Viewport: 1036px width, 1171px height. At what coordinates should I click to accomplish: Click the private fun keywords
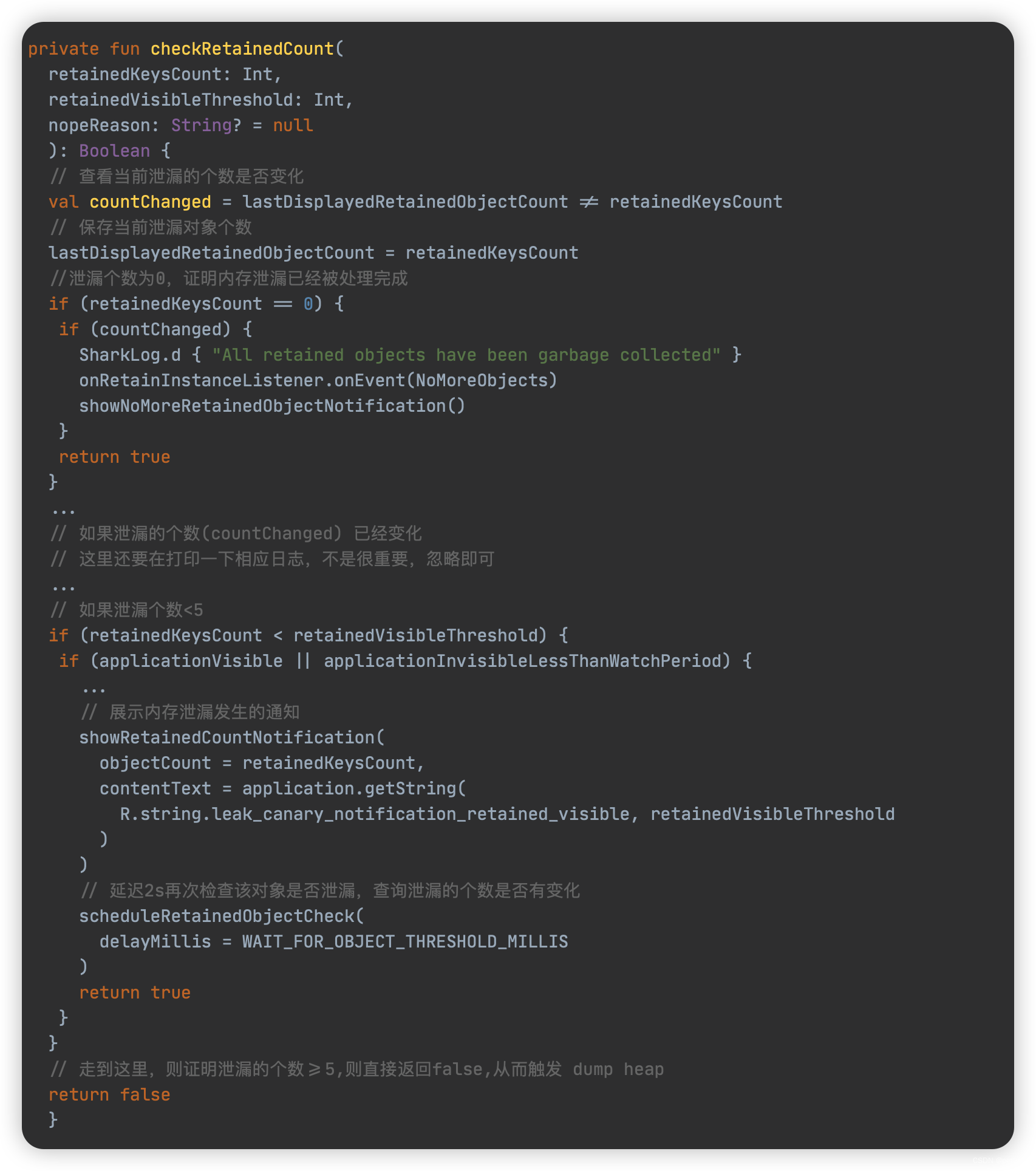pyautogui.click(x=84, y=49)
